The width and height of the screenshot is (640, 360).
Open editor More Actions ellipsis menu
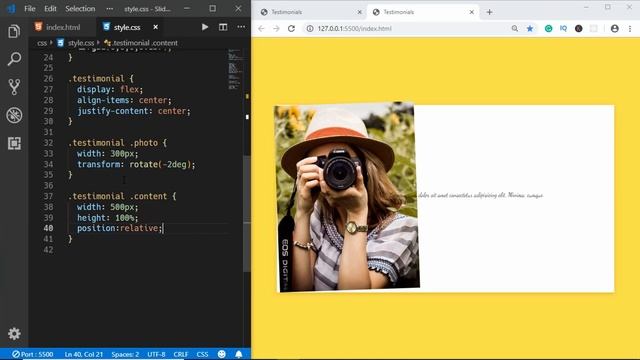click(x=241, y=27)
